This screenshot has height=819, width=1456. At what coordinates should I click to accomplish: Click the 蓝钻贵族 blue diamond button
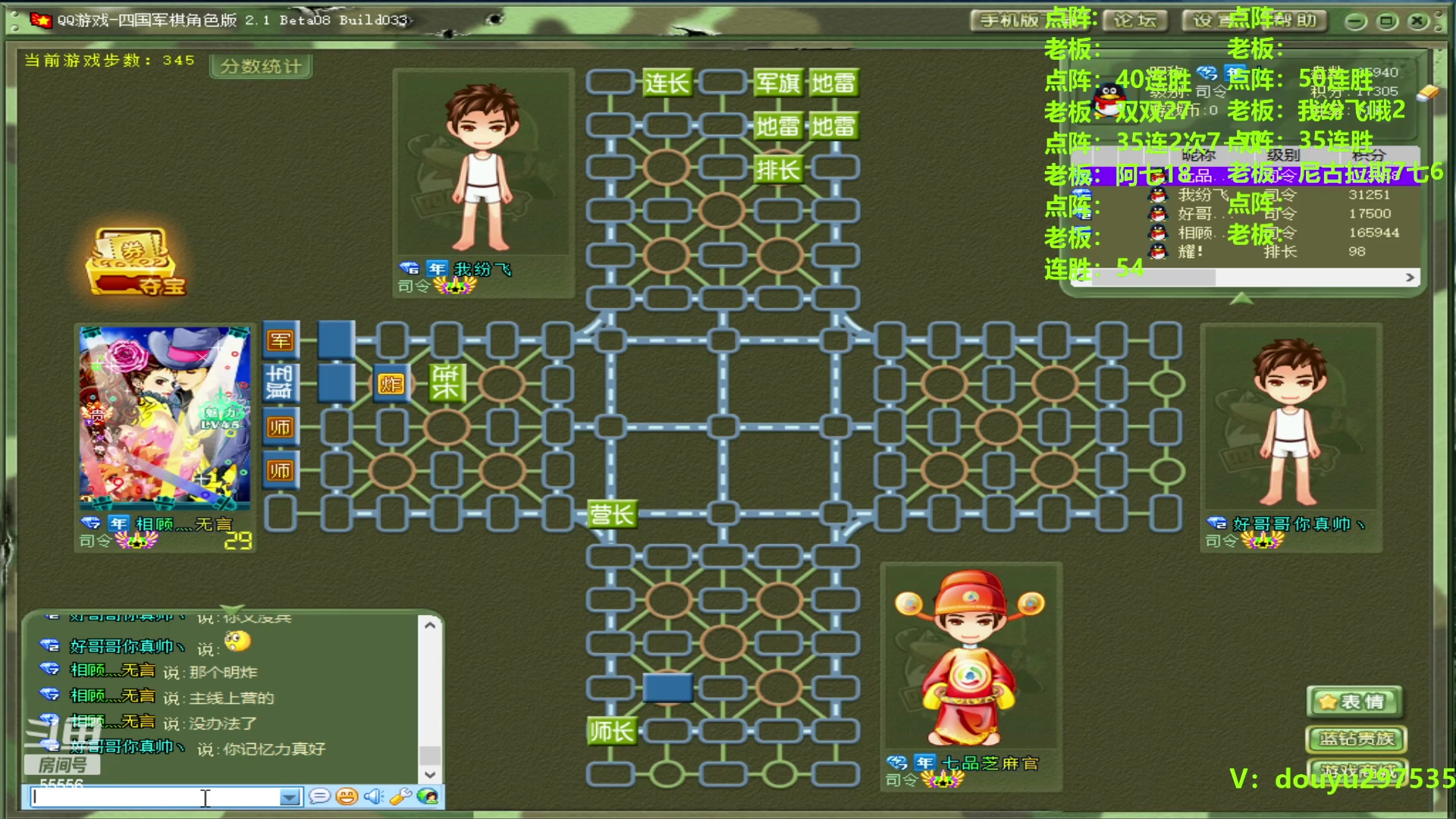click(x=1356, y=739)
